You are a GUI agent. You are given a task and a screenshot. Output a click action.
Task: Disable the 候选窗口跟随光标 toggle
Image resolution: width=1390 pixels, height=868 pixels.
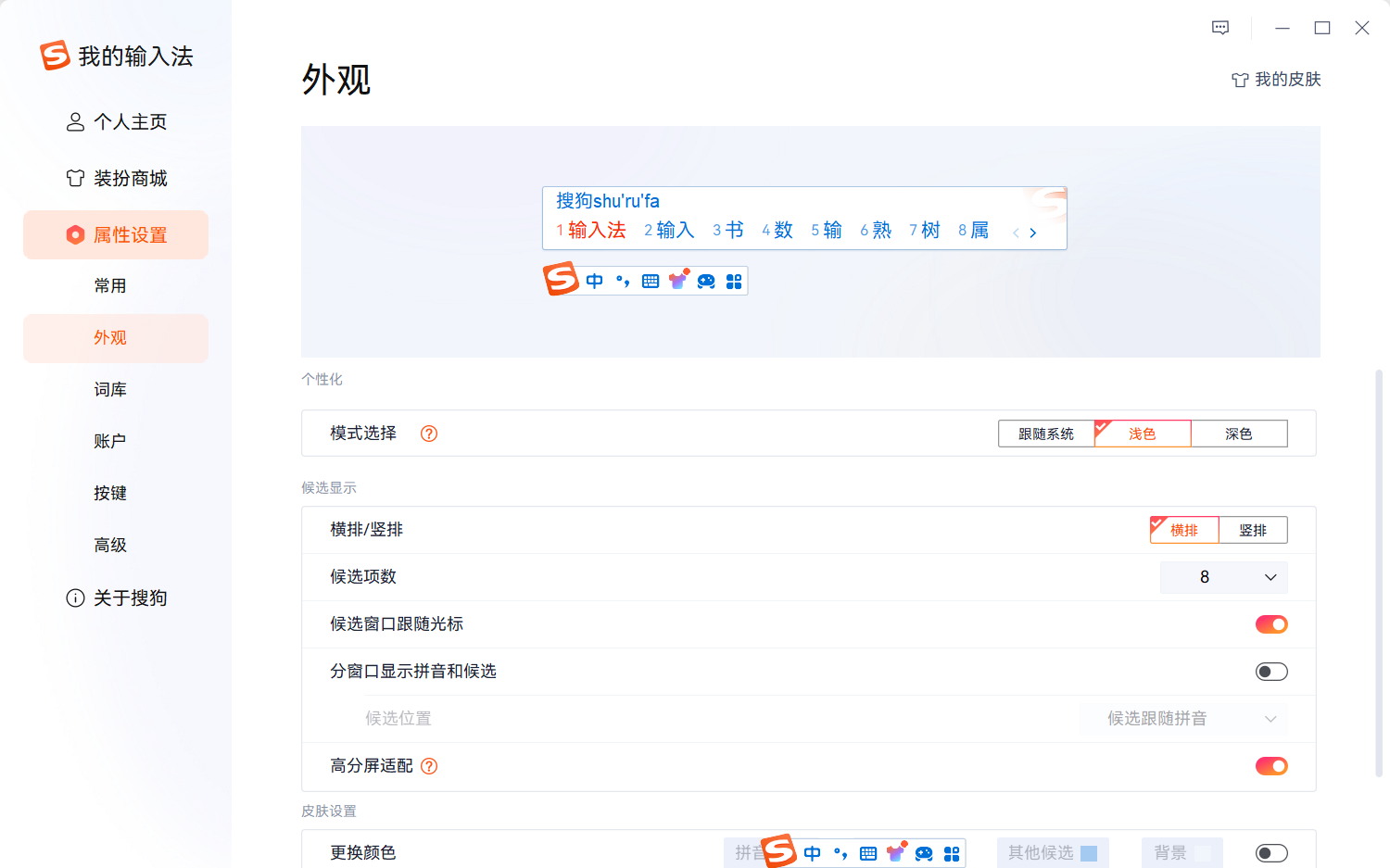(1271, 623)
